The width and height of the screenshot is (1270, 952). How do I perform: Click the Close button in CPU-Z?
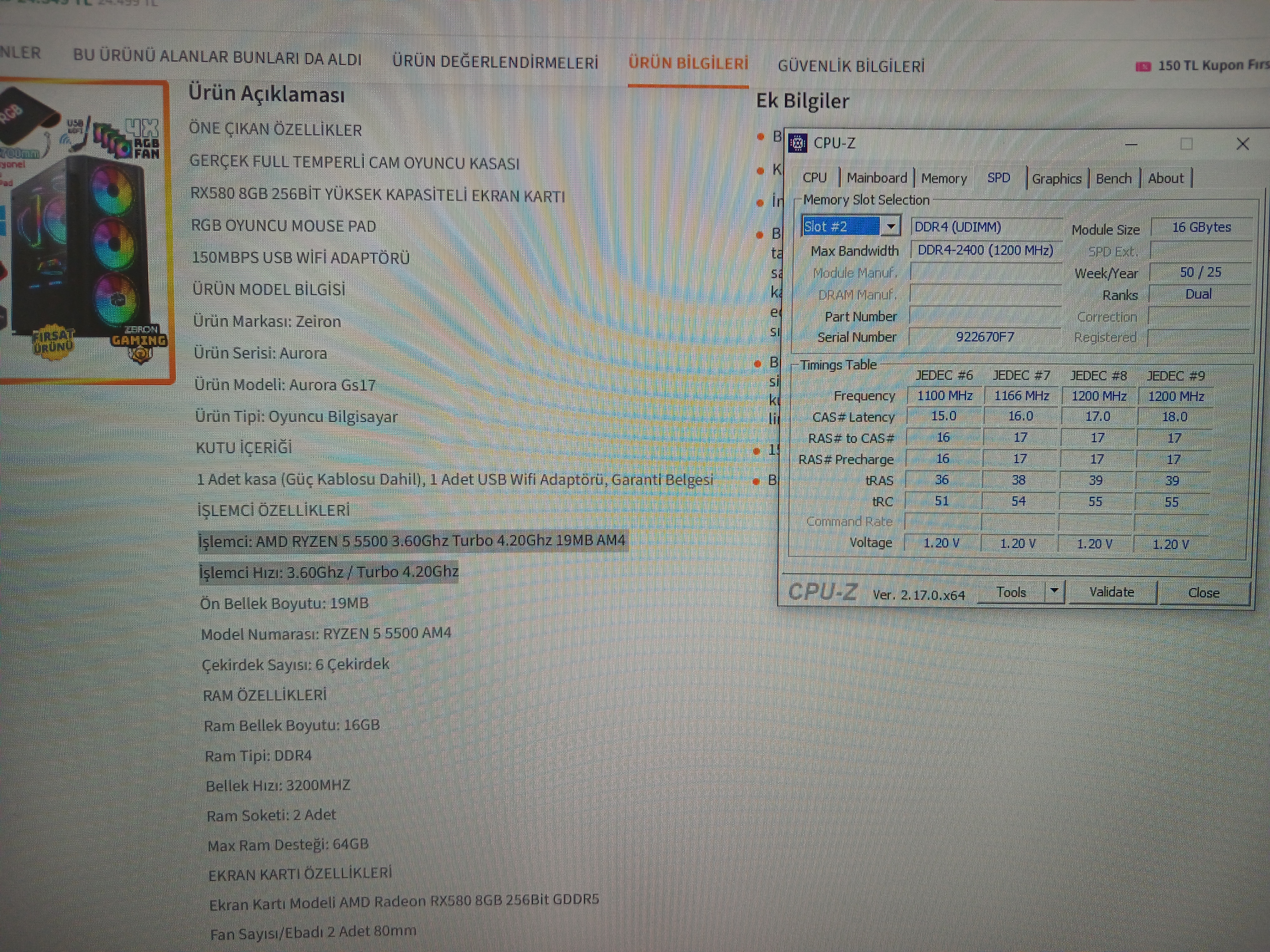coord(1204,593)
